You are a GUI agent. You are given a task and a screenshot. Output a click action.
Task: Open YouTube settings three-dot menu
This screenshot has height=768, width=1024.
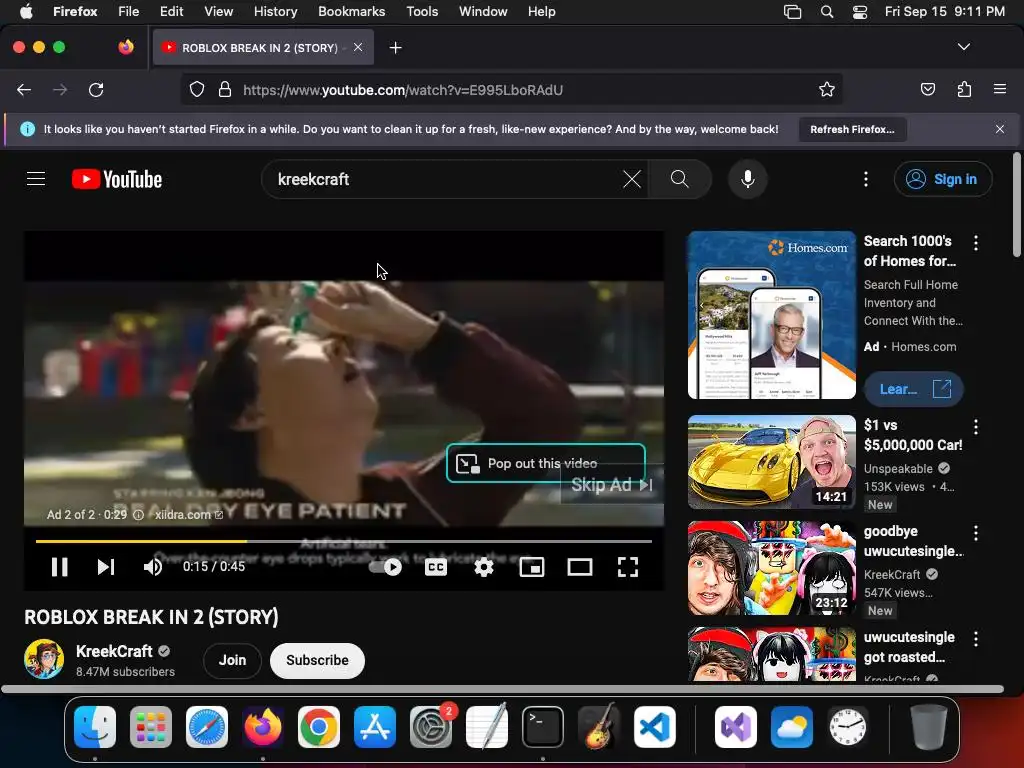click(866, 179)
